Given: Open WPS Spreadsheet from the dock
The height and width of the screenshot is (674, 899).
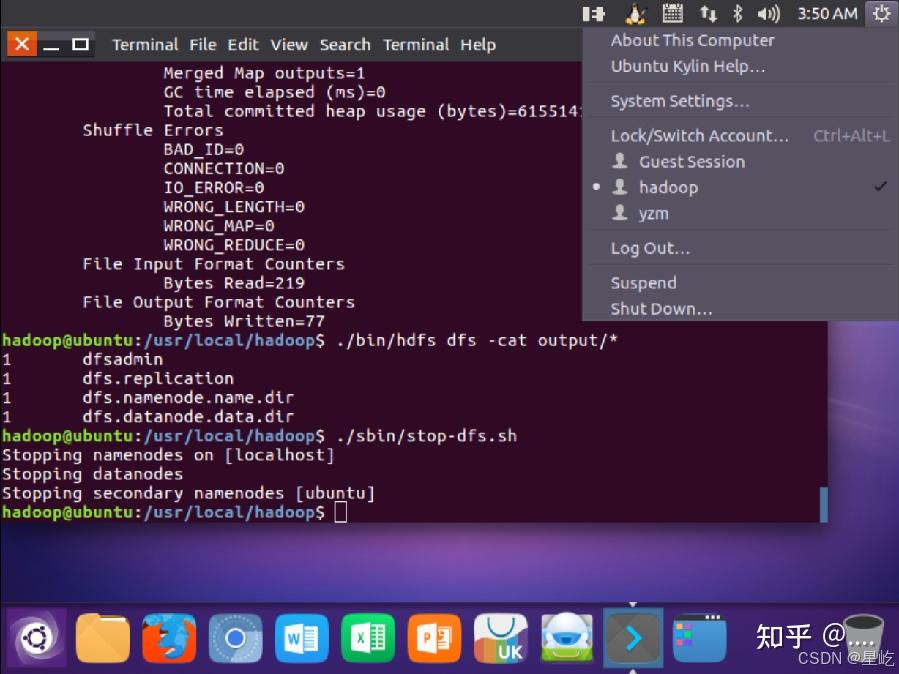Looking at the screenshot, I should [x=367, y=637].
